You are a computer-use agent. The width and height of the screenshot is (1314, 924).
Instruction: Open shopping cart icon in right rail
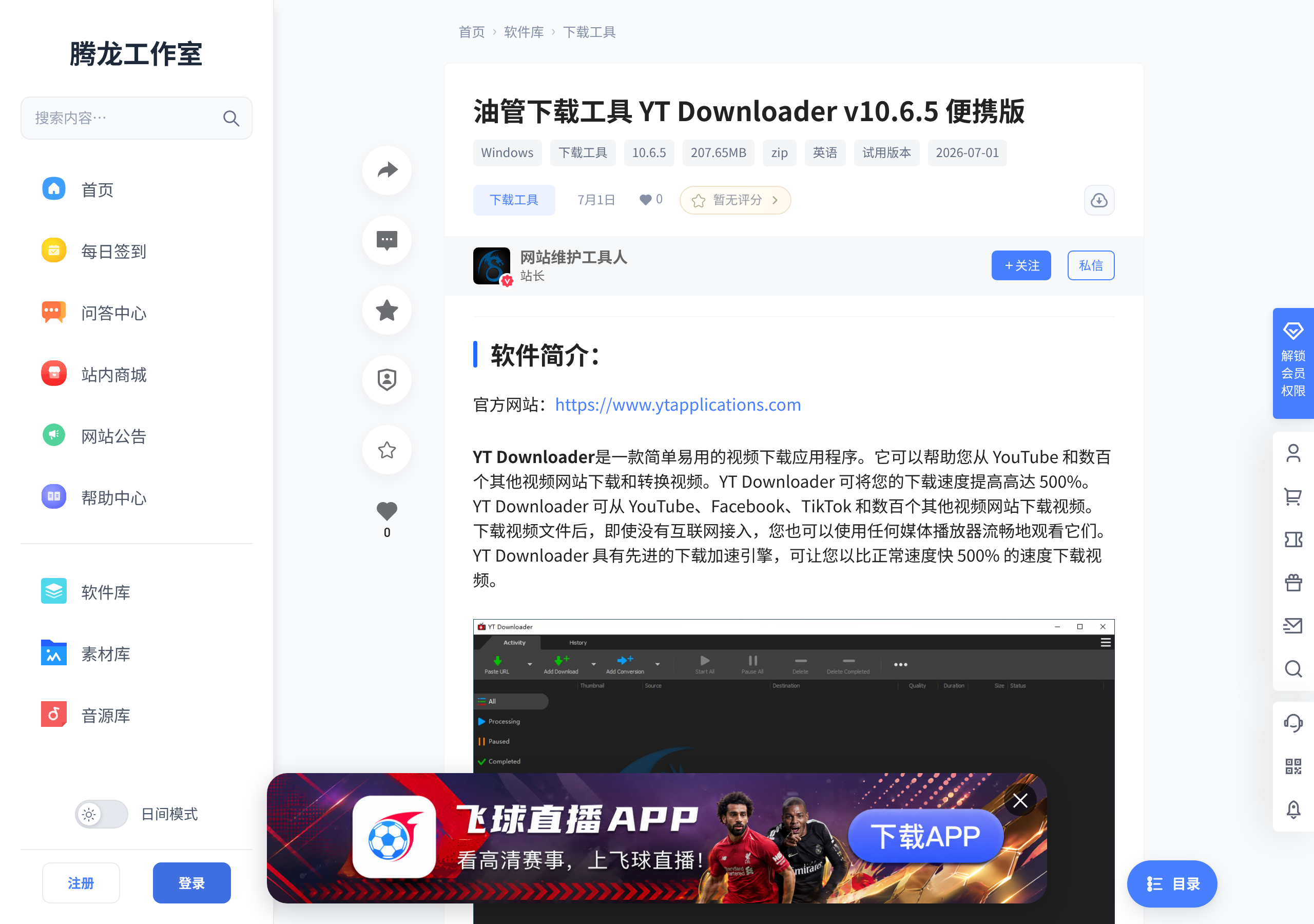click(1293, 496)
